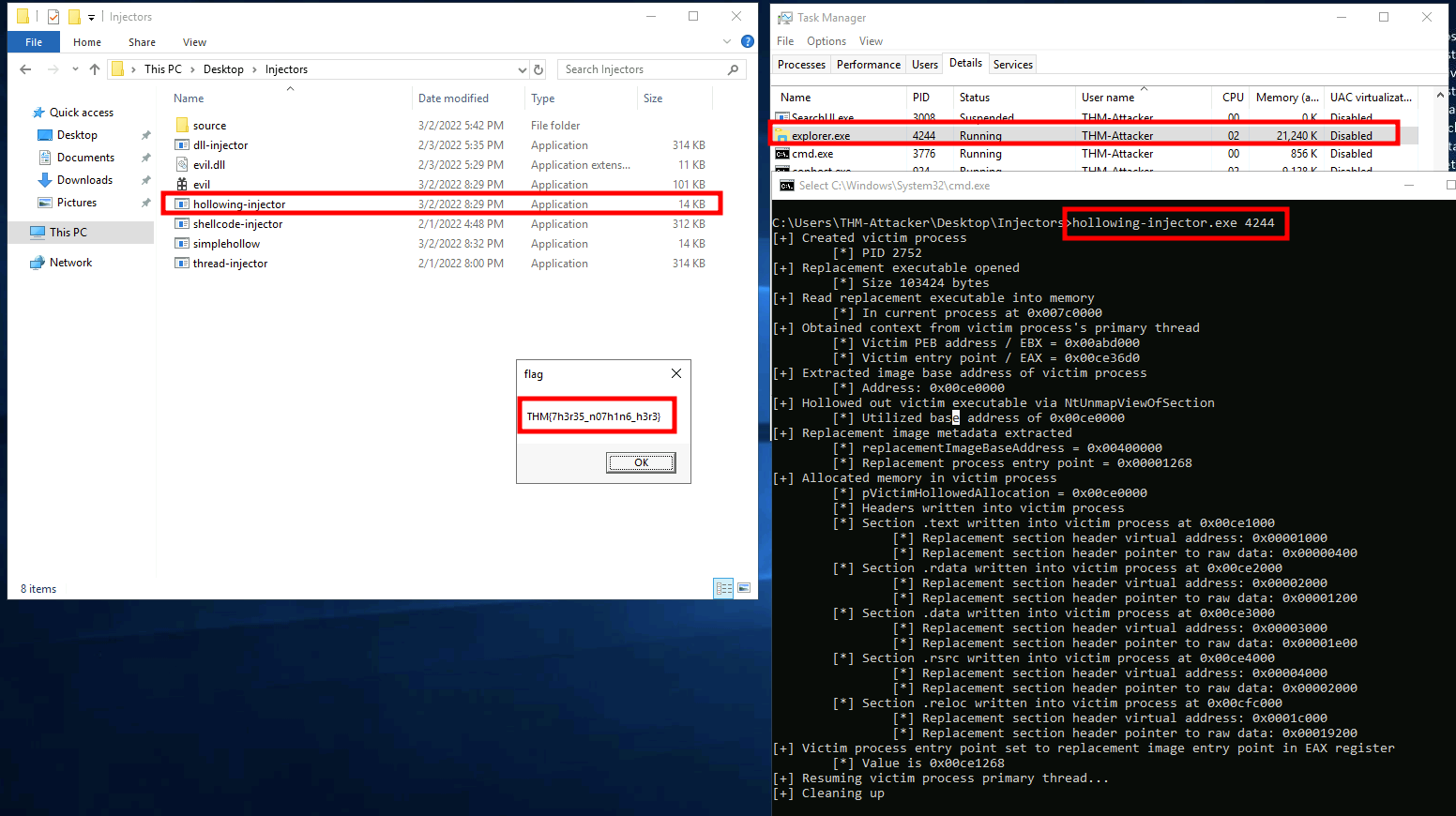Select the source folder icon
This screenshot has width=1456, height=816.
pyautogui.click(x=182, y=126)
